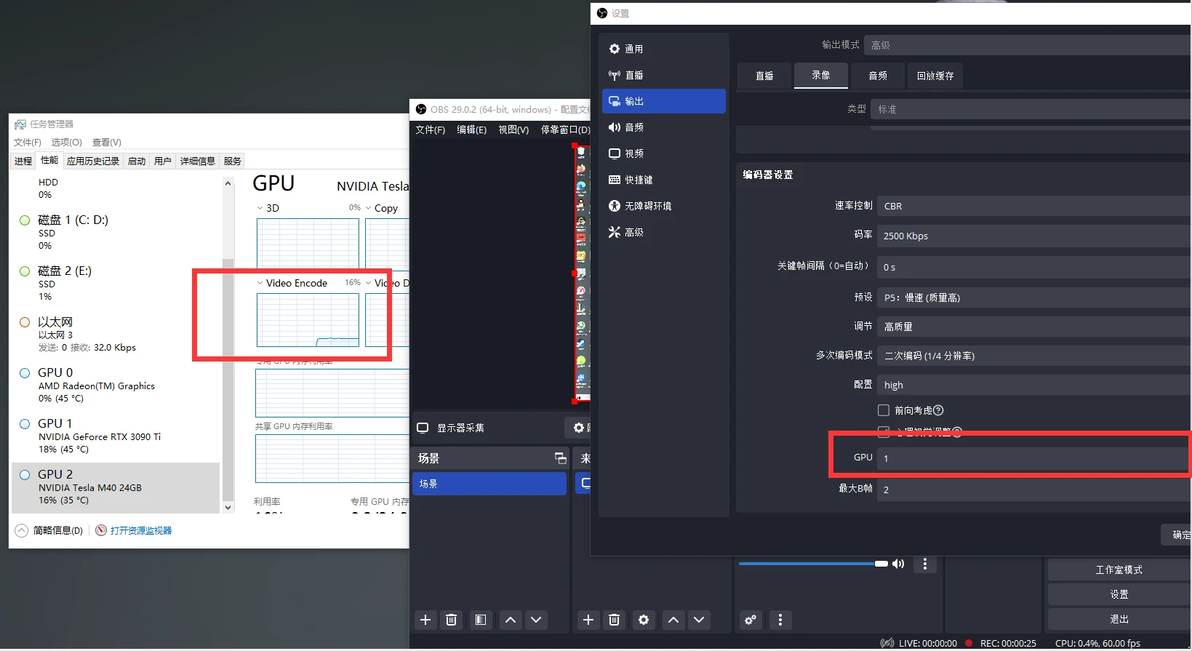Image resolution: width=1192 pixels, height=651 pixels.
Task: Move the source down in Sources dock
Action: point(699,620)
